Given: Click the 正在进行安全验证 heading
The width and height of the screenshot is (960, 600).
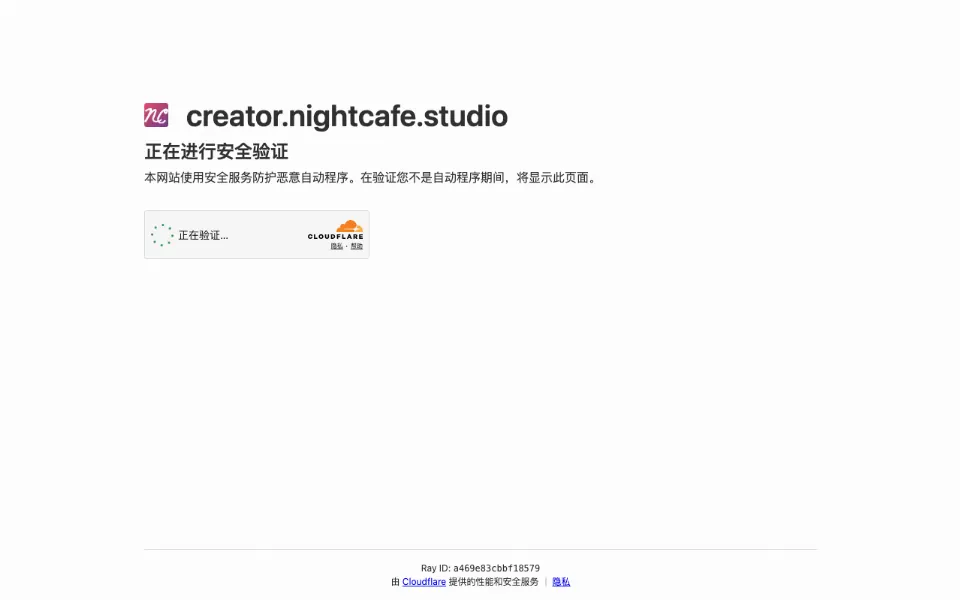Looking at the screenshot, I should pos(216,151).
